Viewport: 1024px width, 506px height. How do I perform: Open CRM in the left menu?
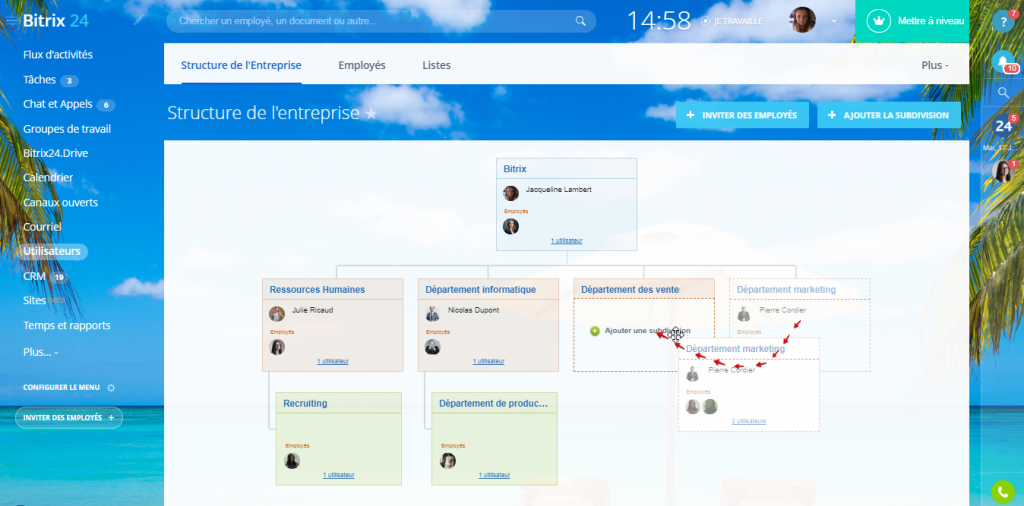34,276
